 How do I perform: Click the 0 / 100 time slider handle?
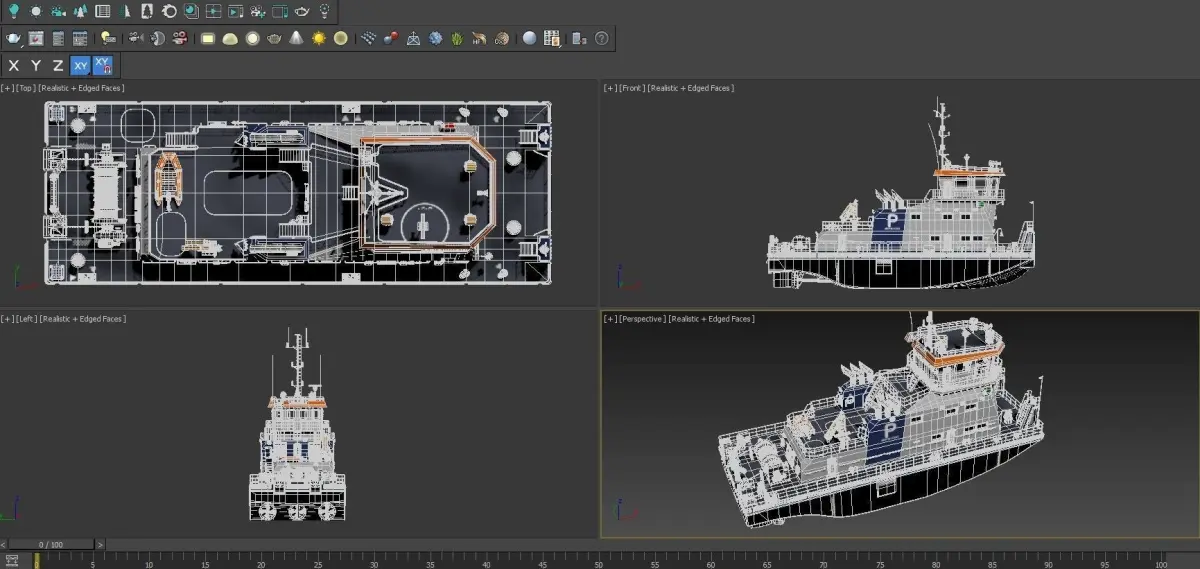tap(51, 545)
